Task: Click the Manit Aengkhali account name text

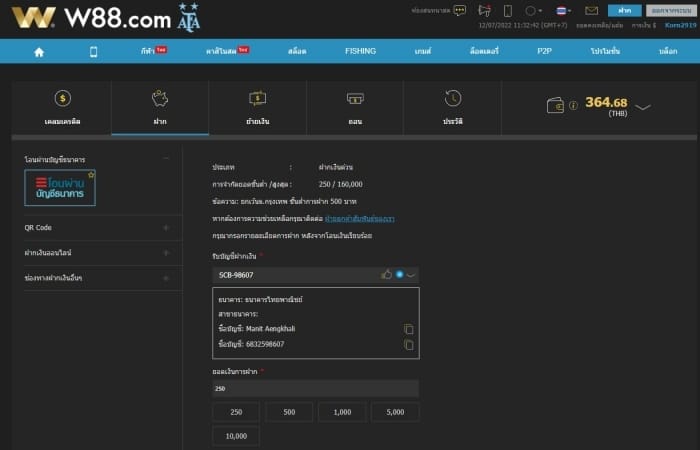Action: [x=271, y=329]
